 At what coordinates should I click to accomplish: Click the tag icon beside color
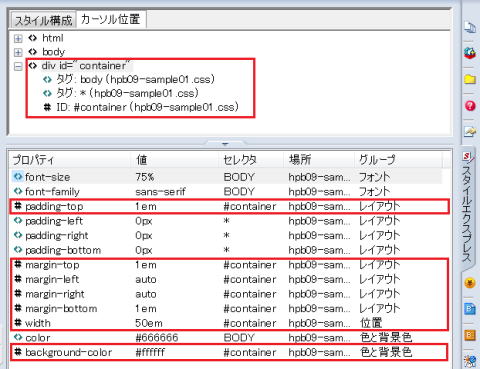[x=18, y=337]
